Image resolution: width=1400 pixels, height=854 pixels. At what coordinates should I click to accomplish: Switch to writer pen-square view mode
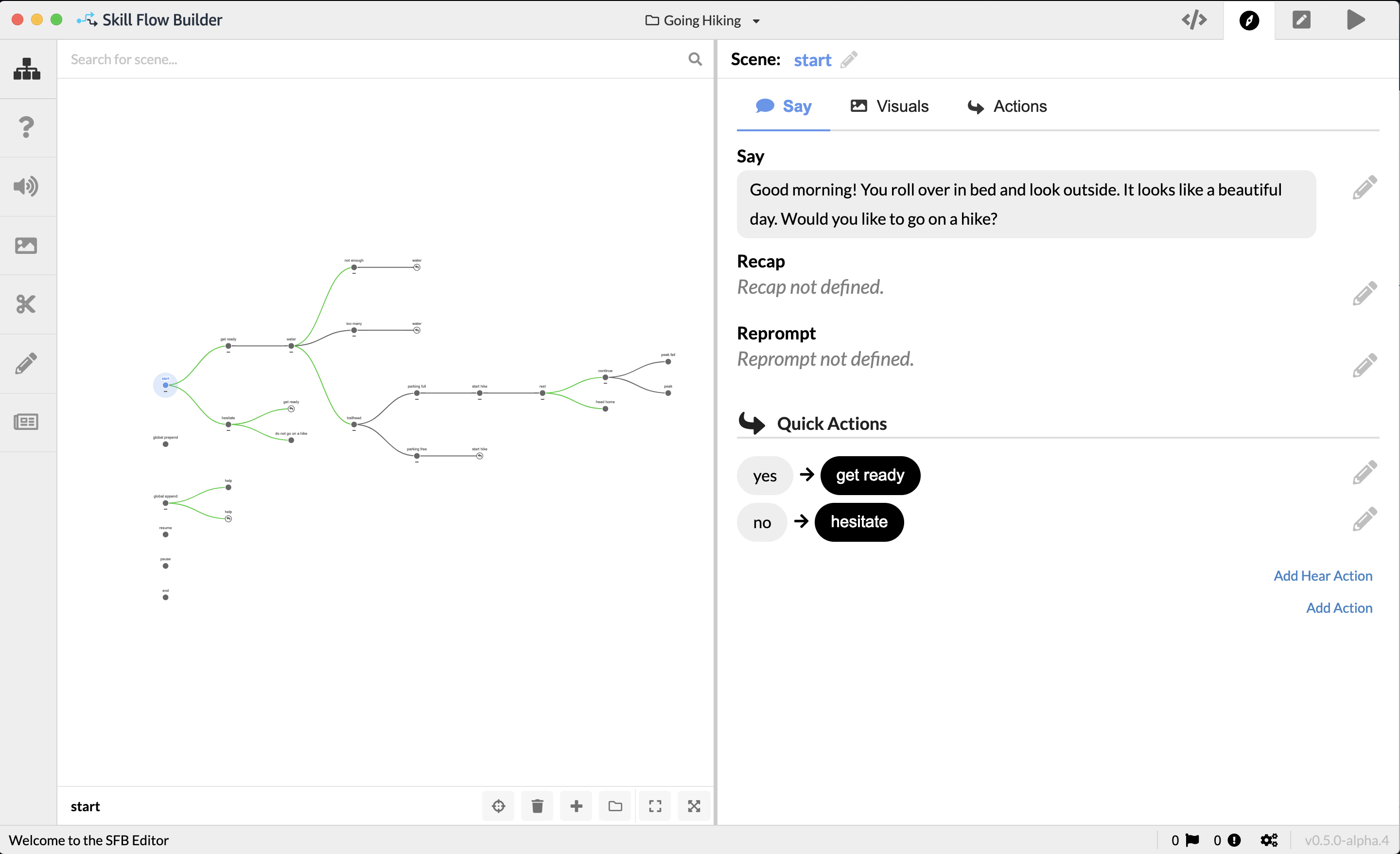pyautogui.click(x=1301, y=20)
